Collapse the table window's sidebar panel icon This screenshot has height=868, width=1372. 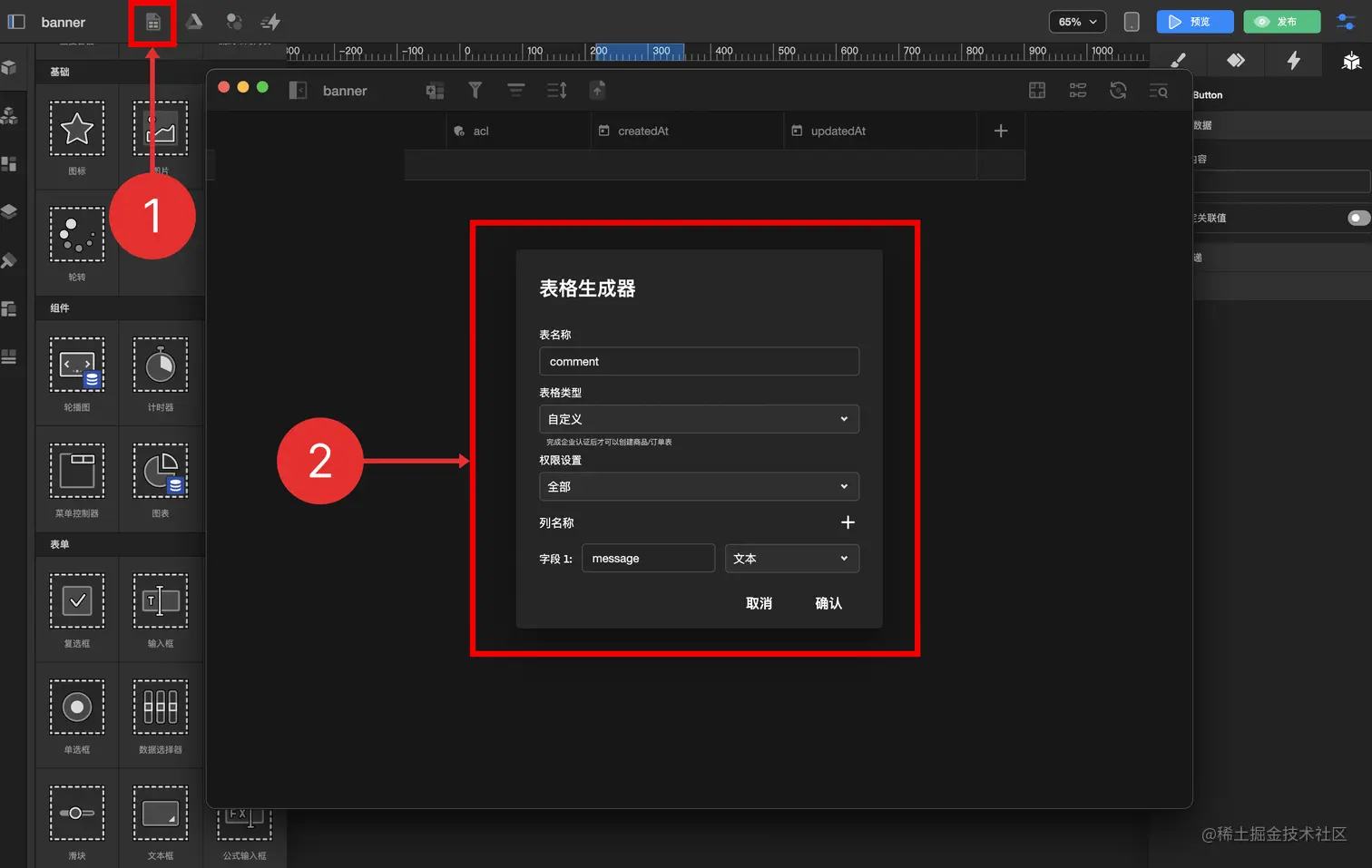[298, 90]
